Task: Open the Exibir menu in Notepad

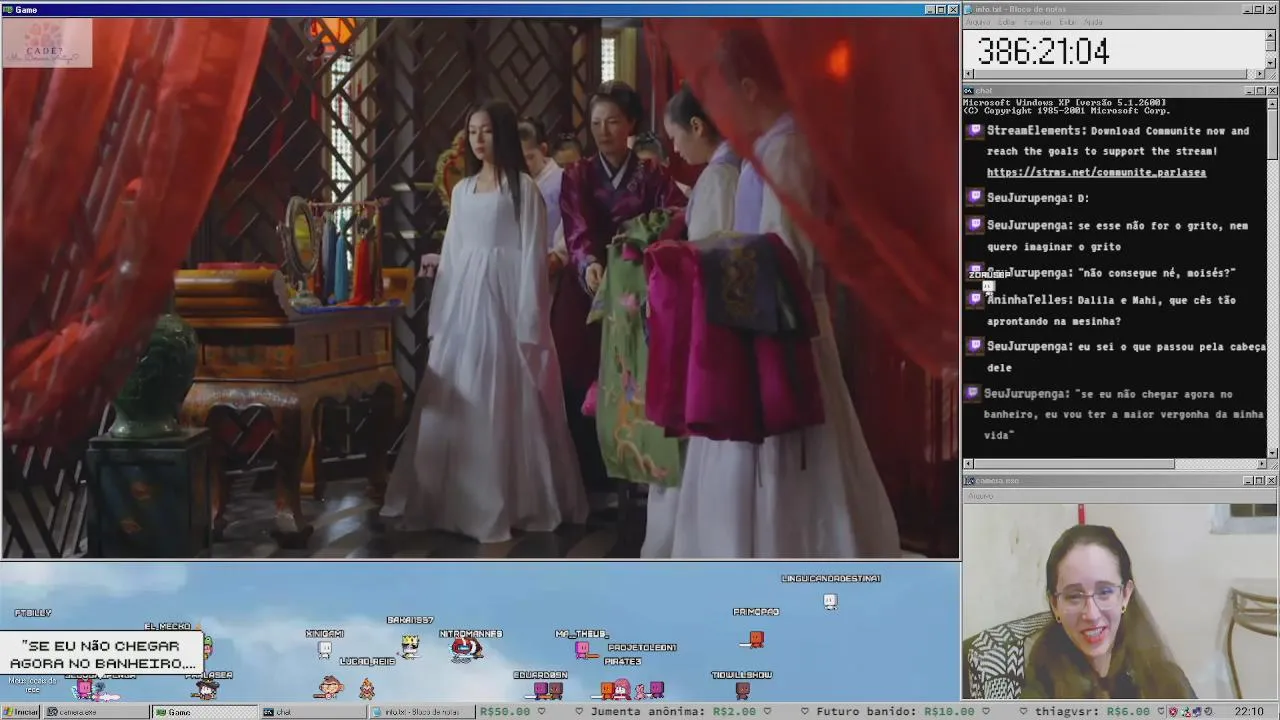Action: coord(1068,22)
